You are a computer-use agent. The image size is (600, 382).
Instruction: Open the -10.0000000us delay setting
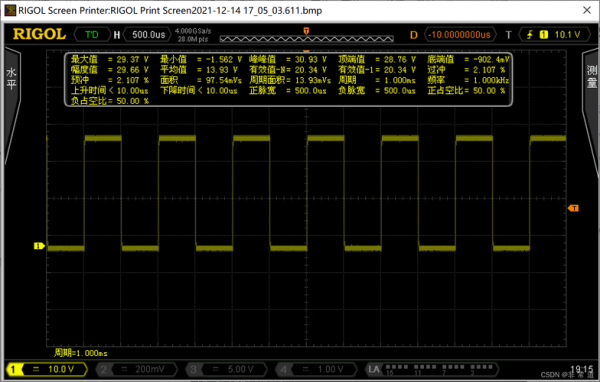460,35
